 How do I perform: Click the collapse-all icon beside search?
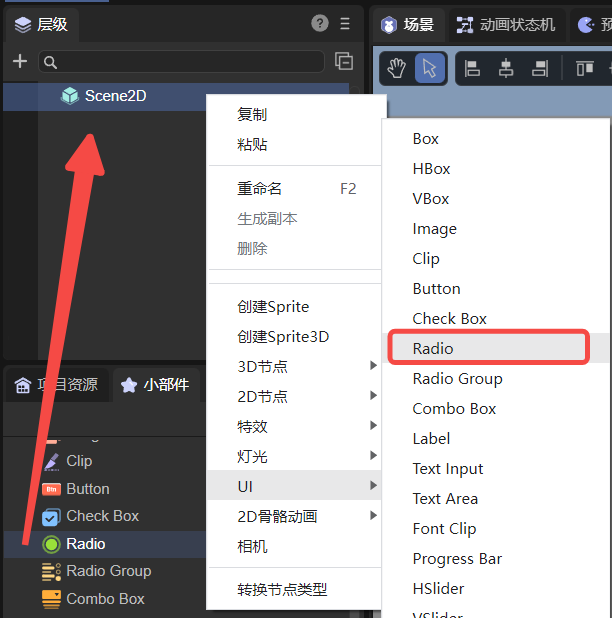(x=344, y=62)
